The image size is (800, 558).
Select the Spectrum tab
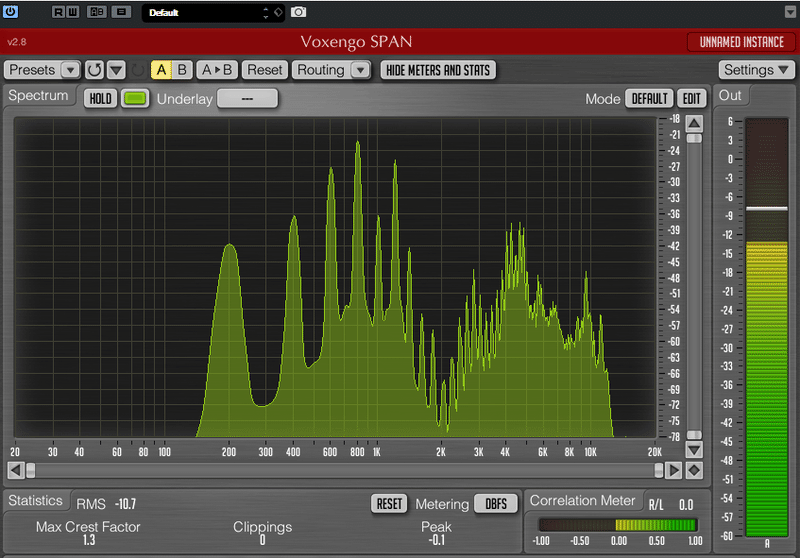pyautogui.click(x=38, y=95)
